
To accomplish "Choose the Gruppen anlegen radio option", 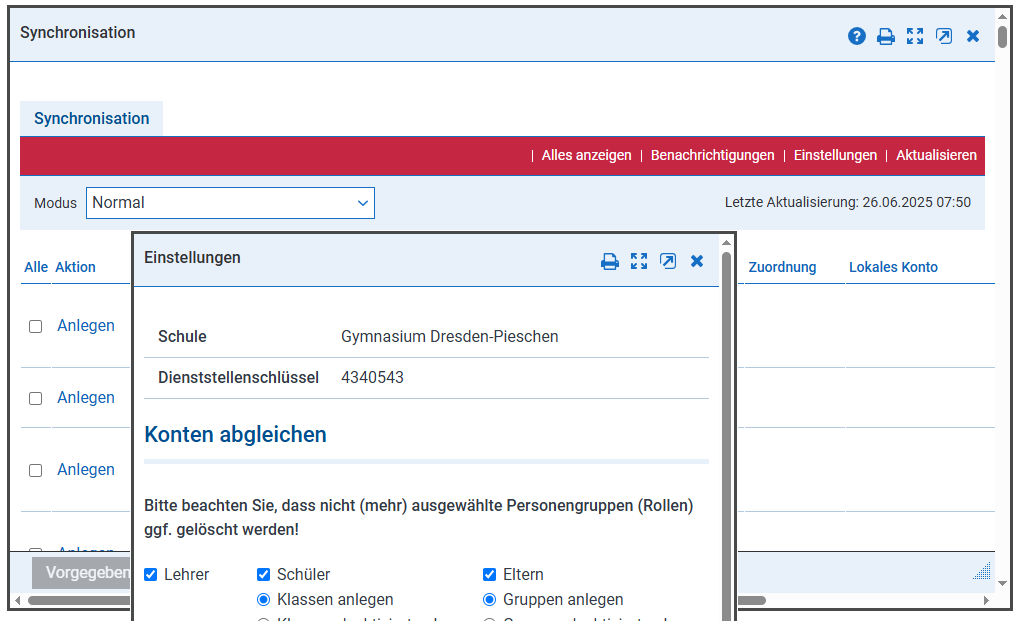I will click(490, 600).
